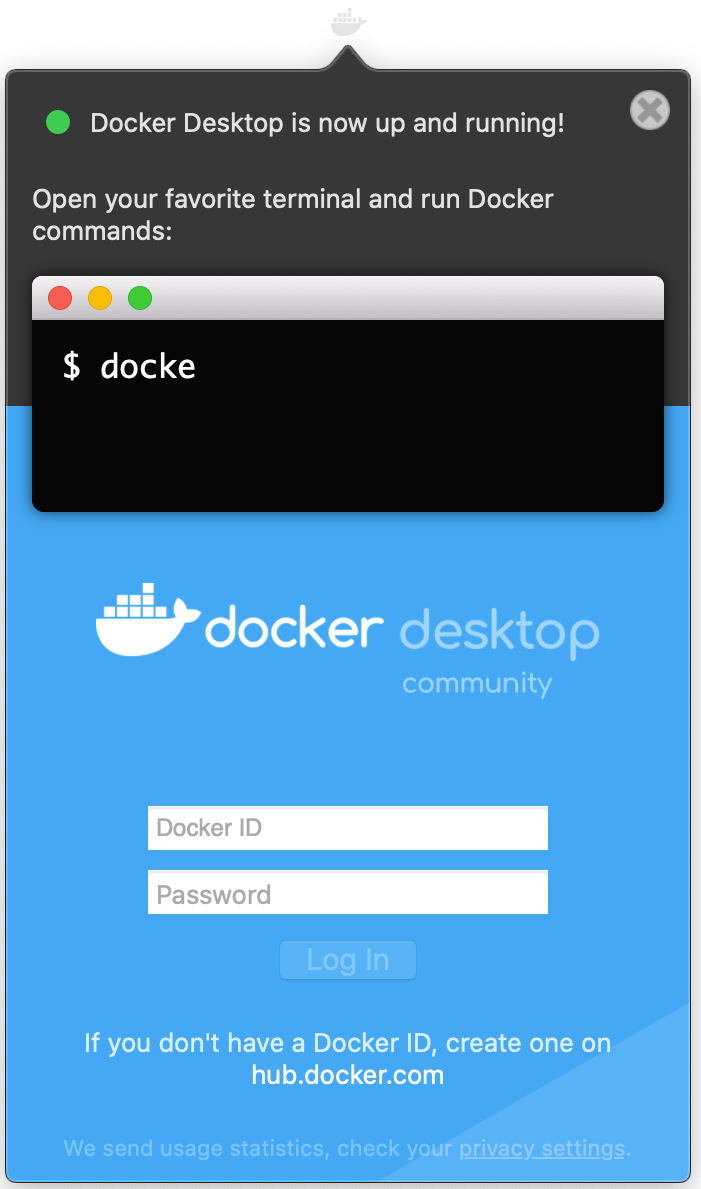Click the green button in terminal illustration
Screen dimensions: 701x1189
[x=140, y=298]
